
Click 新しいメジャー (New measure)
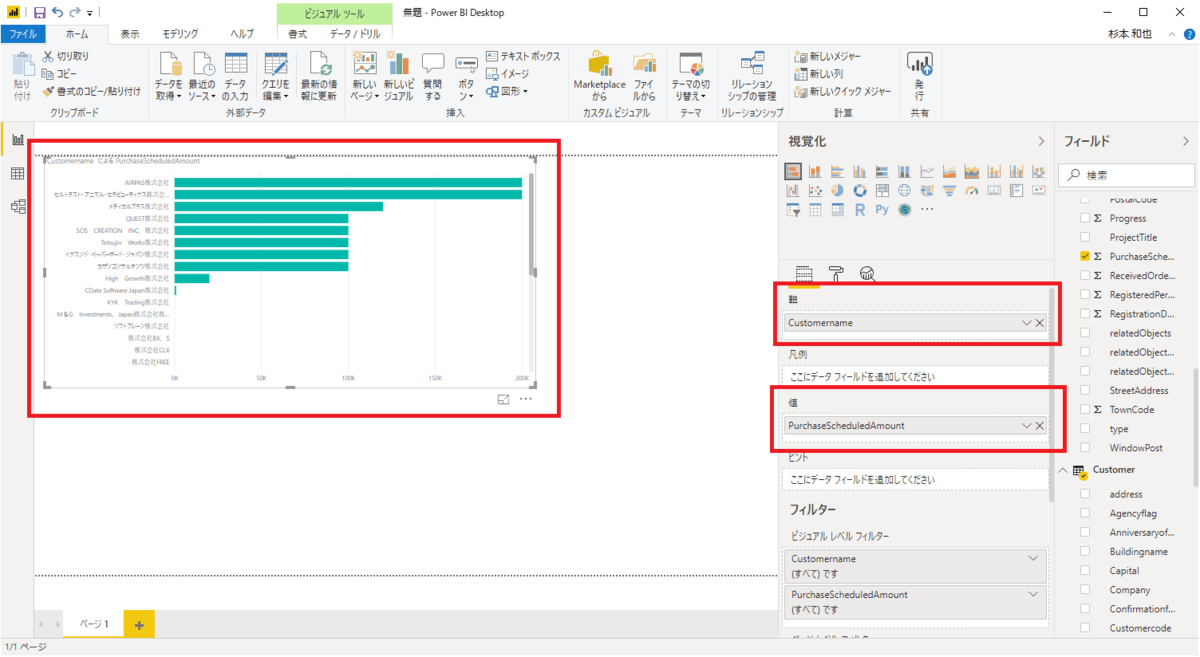point(827,56)
